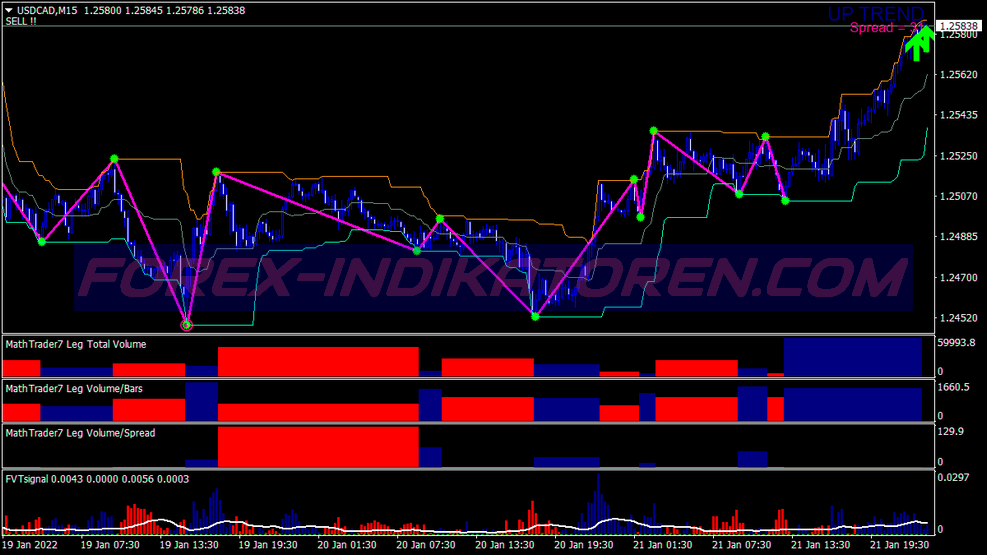Screen dimensions: 987x555
Task: Open the USDCAD chart dropdown triangle
Action: [10, 11]
